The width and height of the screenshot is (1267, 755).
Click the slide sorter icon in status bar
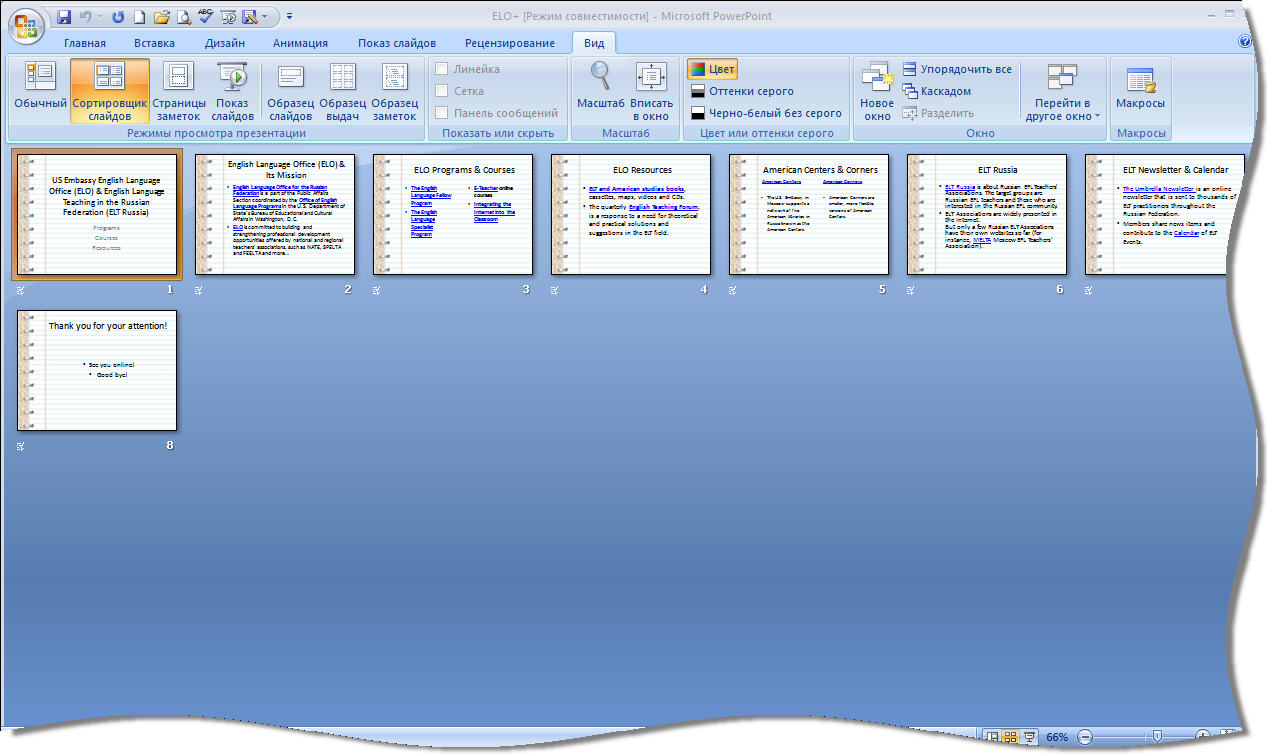1010,736
